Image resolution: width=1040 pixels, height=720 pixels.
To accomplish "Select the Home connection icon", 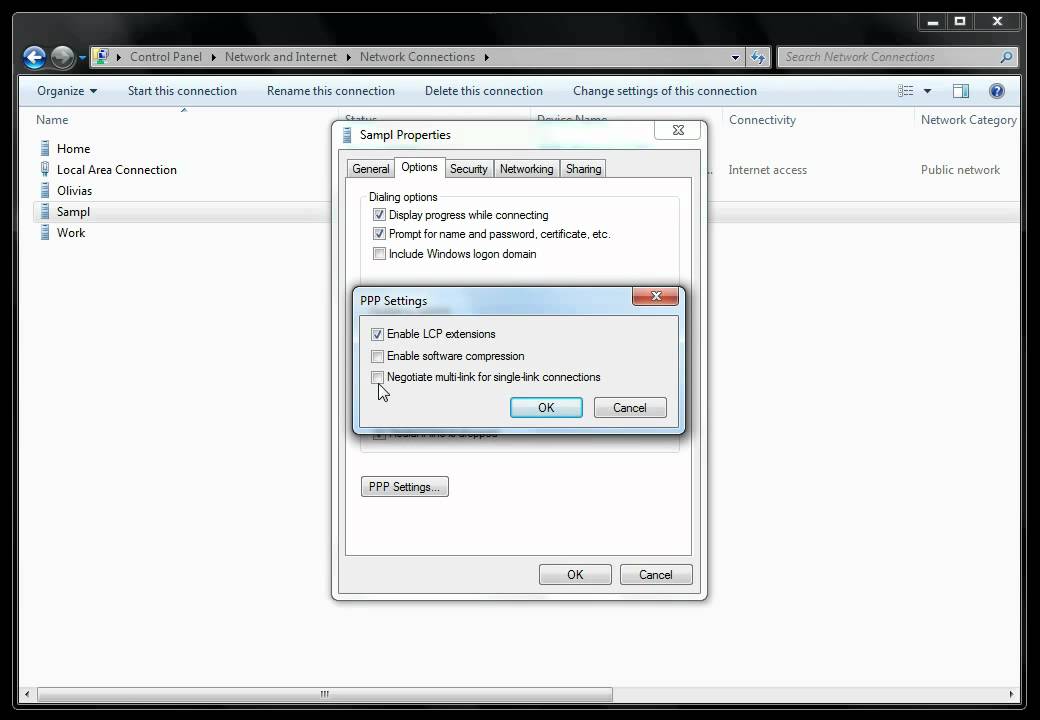I will tap(44, 148).
